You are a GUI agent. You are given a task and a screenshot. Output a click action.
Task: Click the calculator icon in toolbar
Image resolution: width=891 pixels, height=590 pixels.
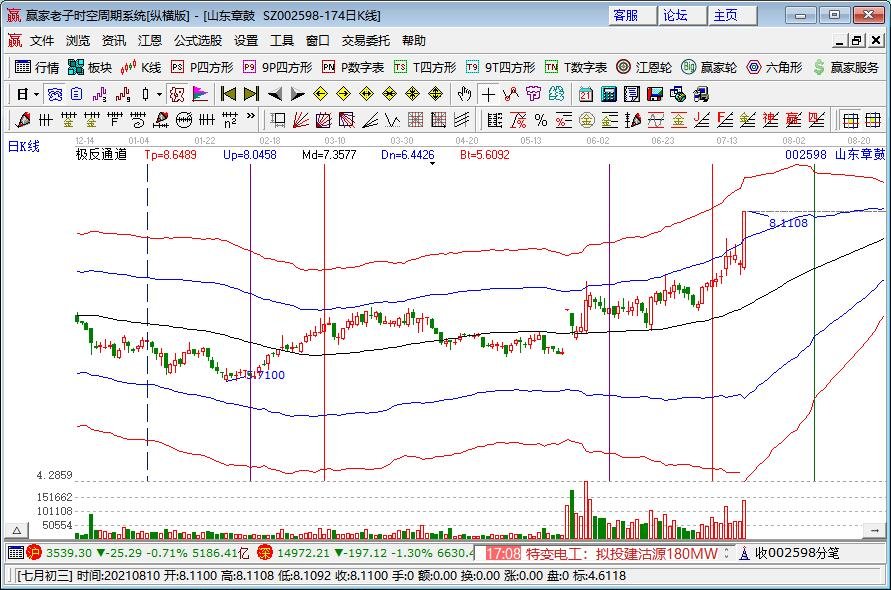[608, 94]
